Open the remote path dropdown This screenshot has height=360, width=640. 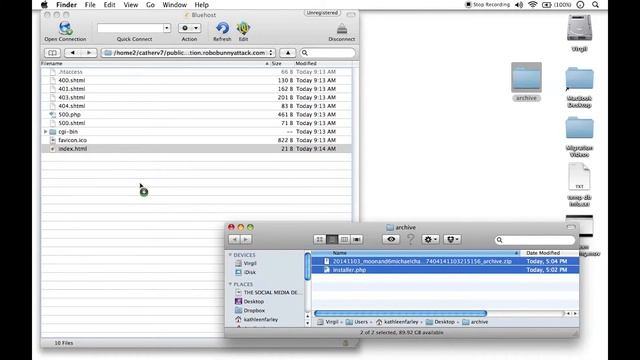[x=188, y=53]
